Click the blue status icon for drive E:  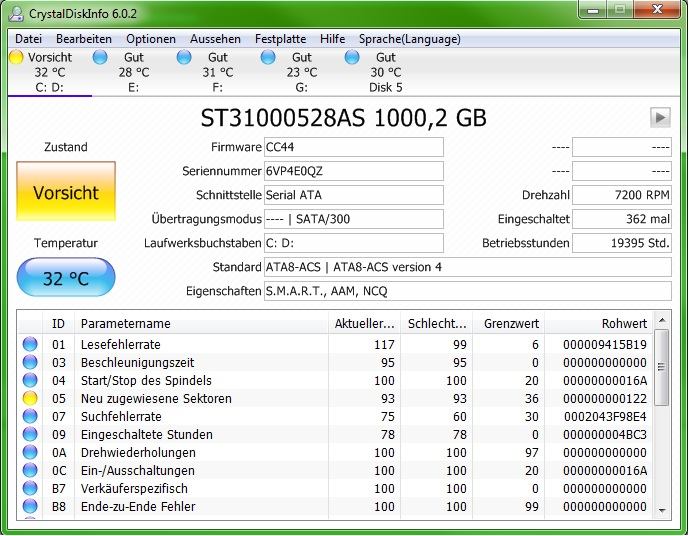tap(100, 57)
